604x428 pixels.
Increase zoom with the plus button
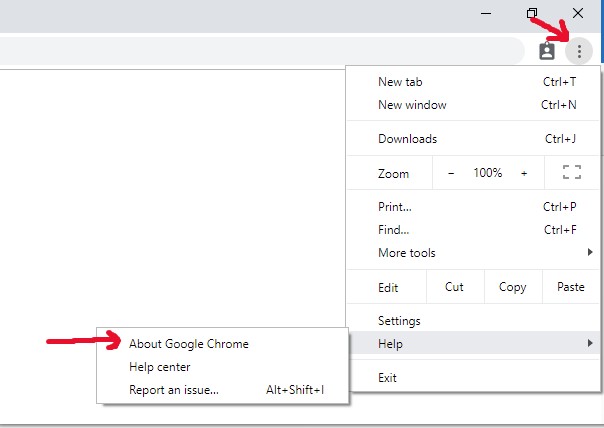click(524, 173)
